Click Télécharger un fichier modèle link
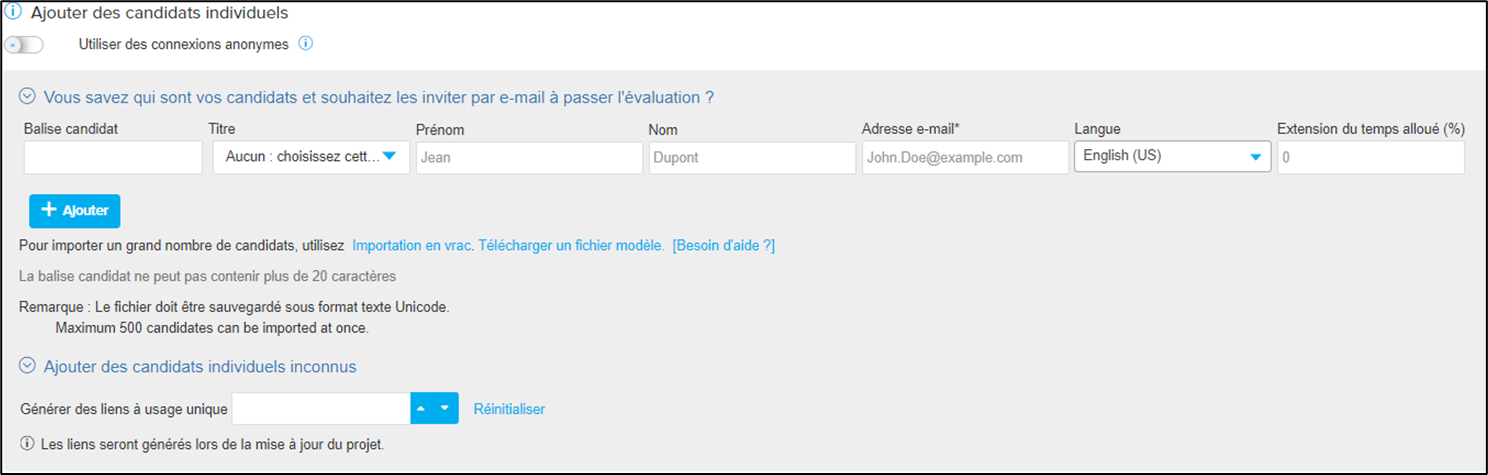 coord(571,245)
